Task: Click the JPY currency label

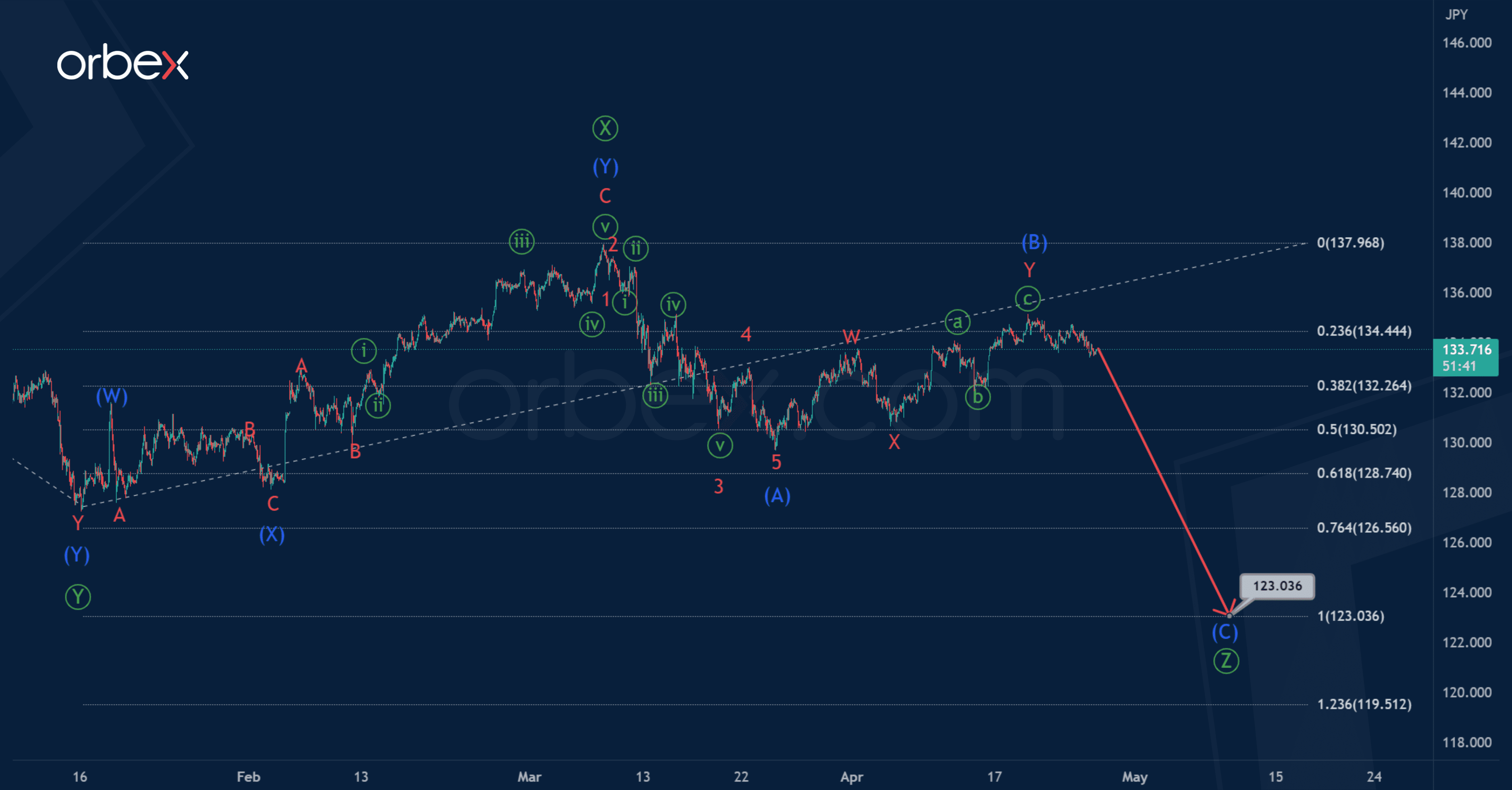Action: pos(1456,15)
